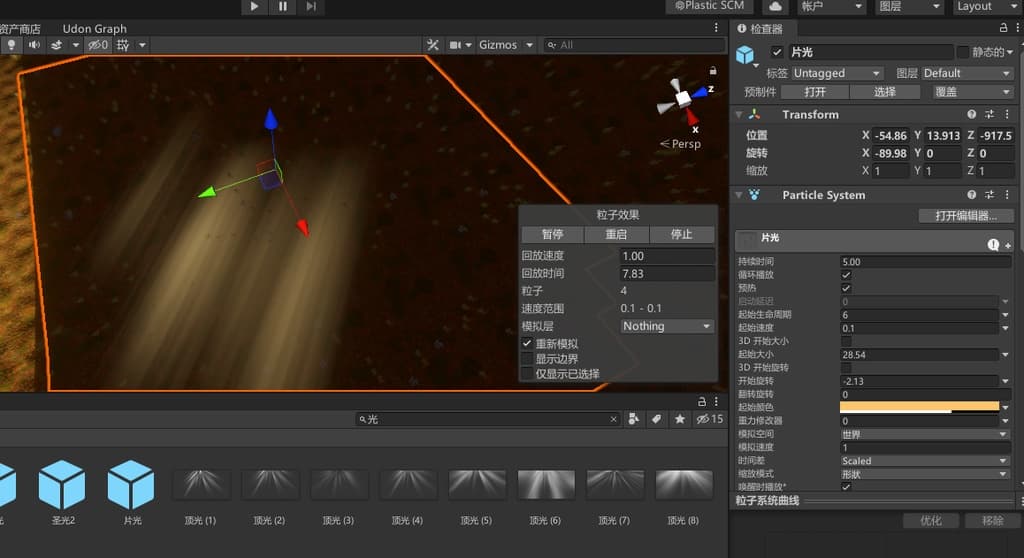Click the Step frame button

311,6
